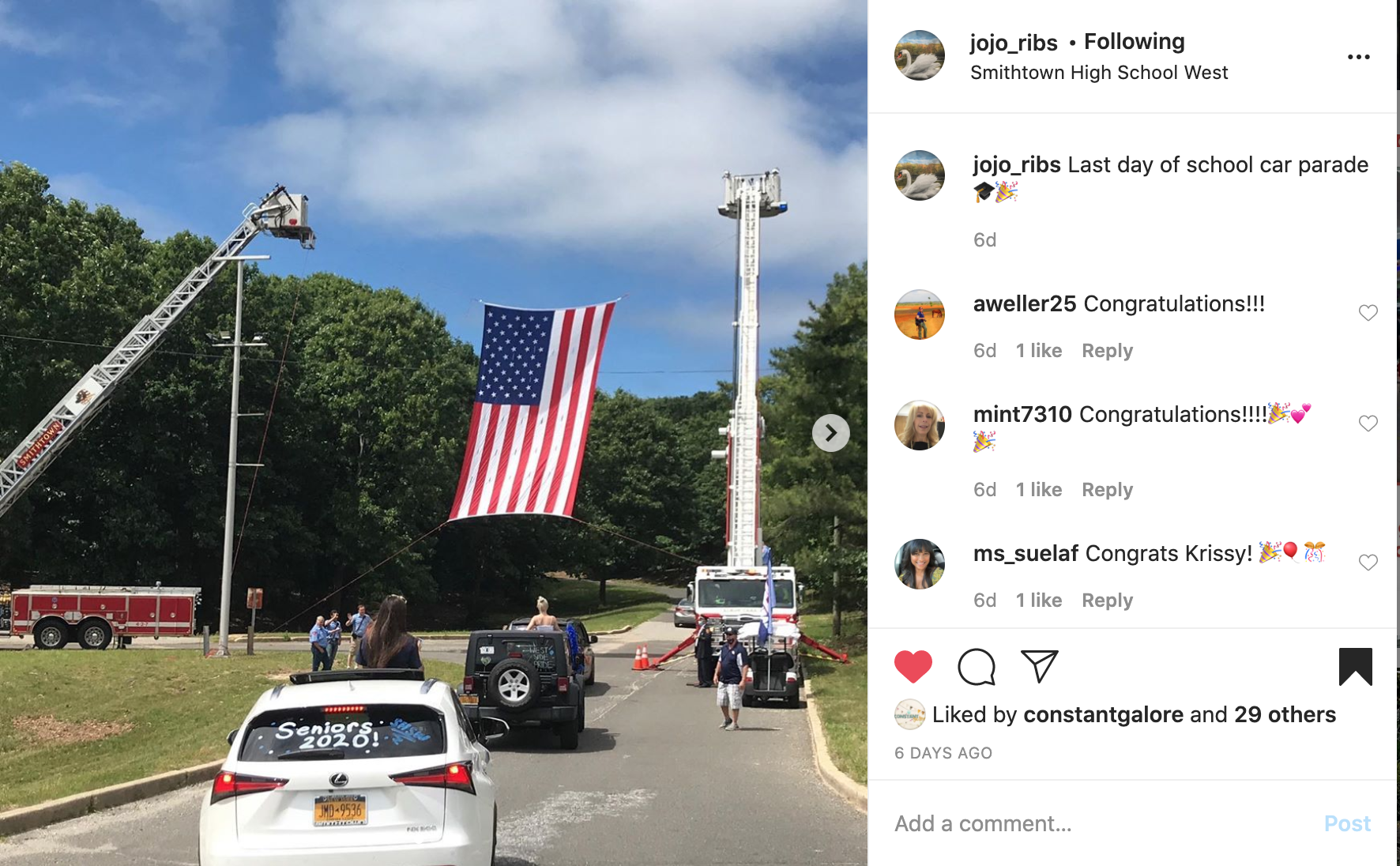The image size is (1400, 866).
Task: Share post via paper plane icon
Action: click(x=1039, y=666)
